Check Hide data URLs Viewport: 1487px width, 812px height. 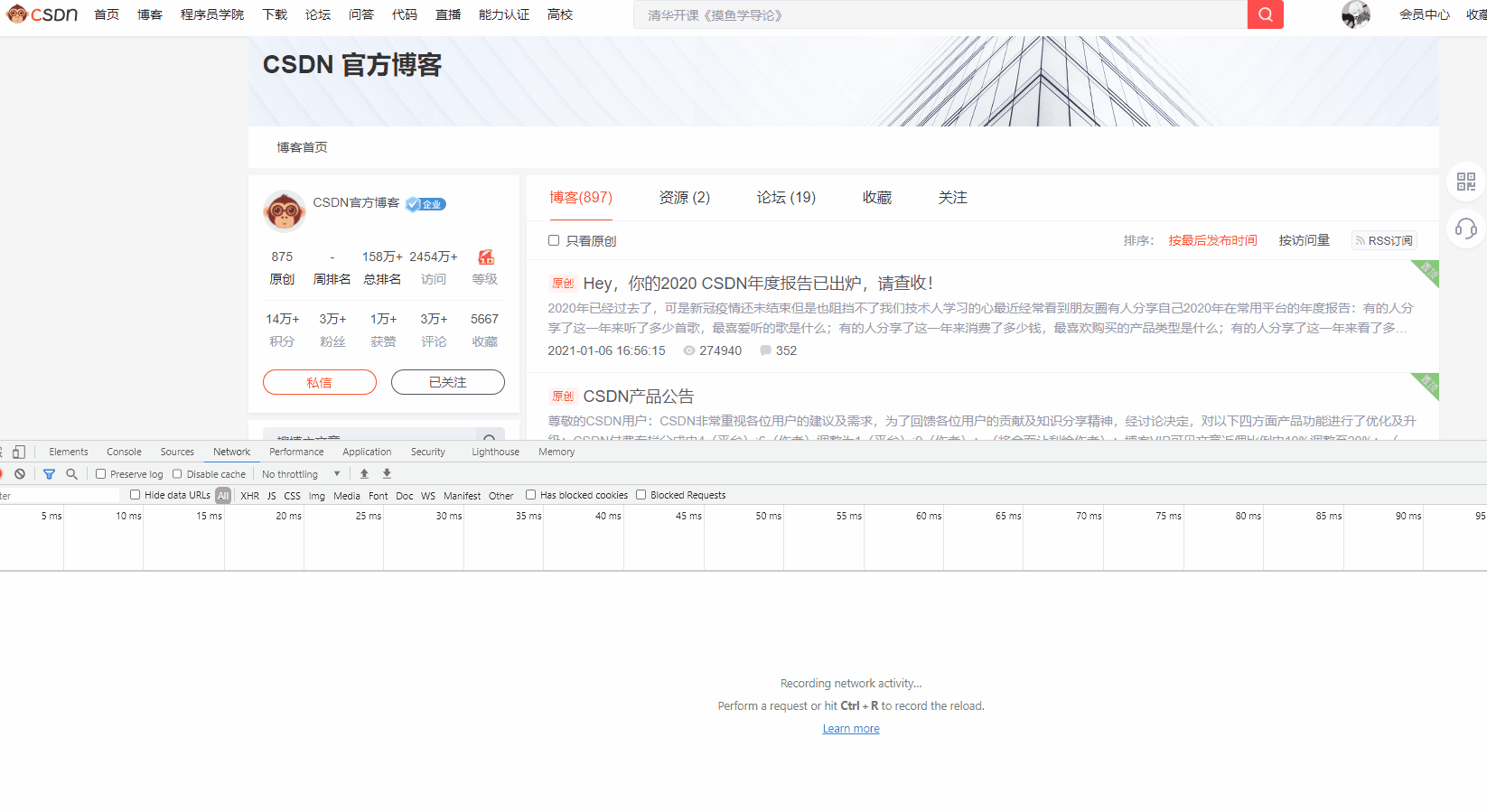pyautogui.click(x=135, y=495)
